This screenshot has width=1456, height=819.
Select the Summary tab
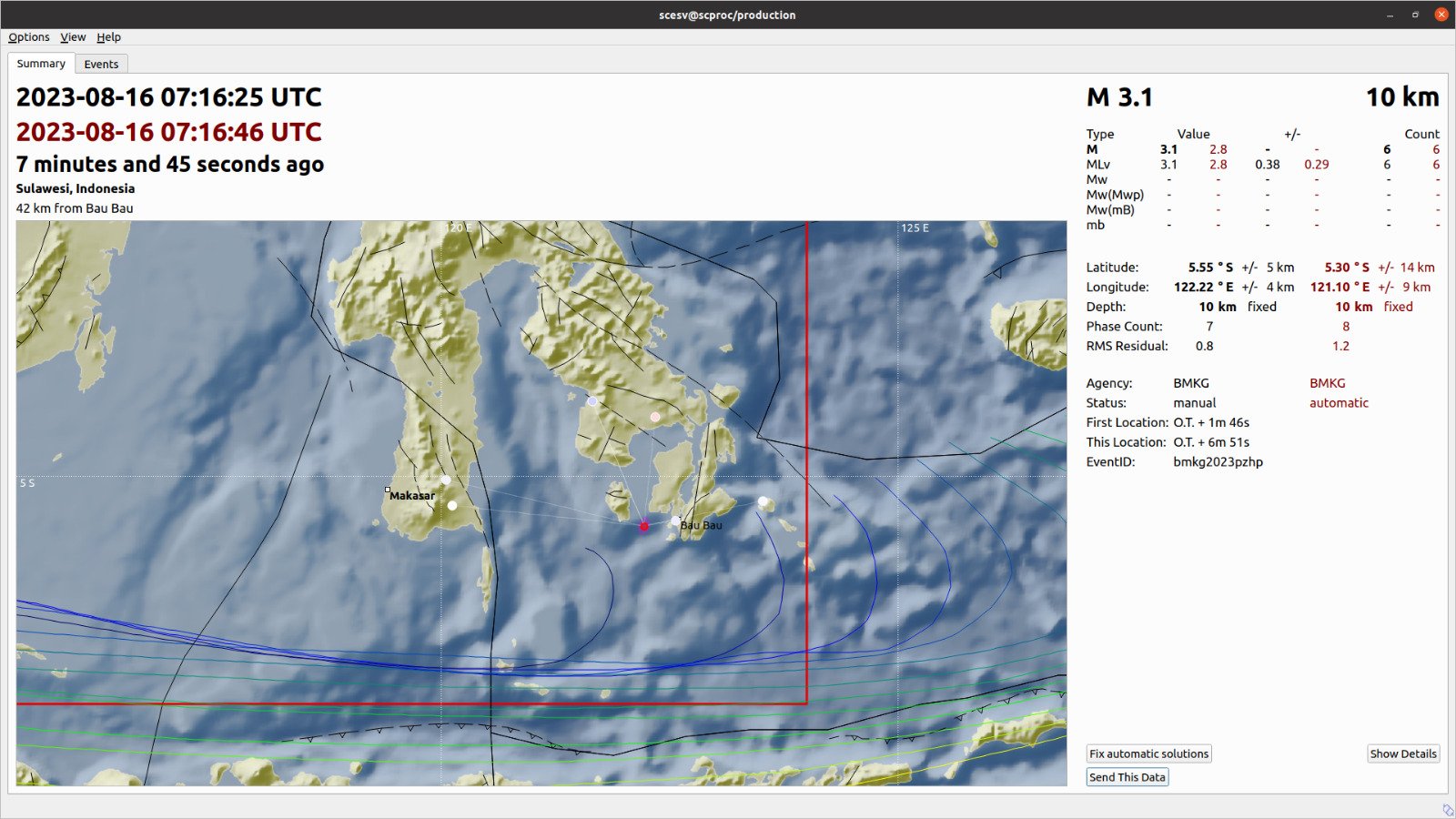tap(40, 64)
